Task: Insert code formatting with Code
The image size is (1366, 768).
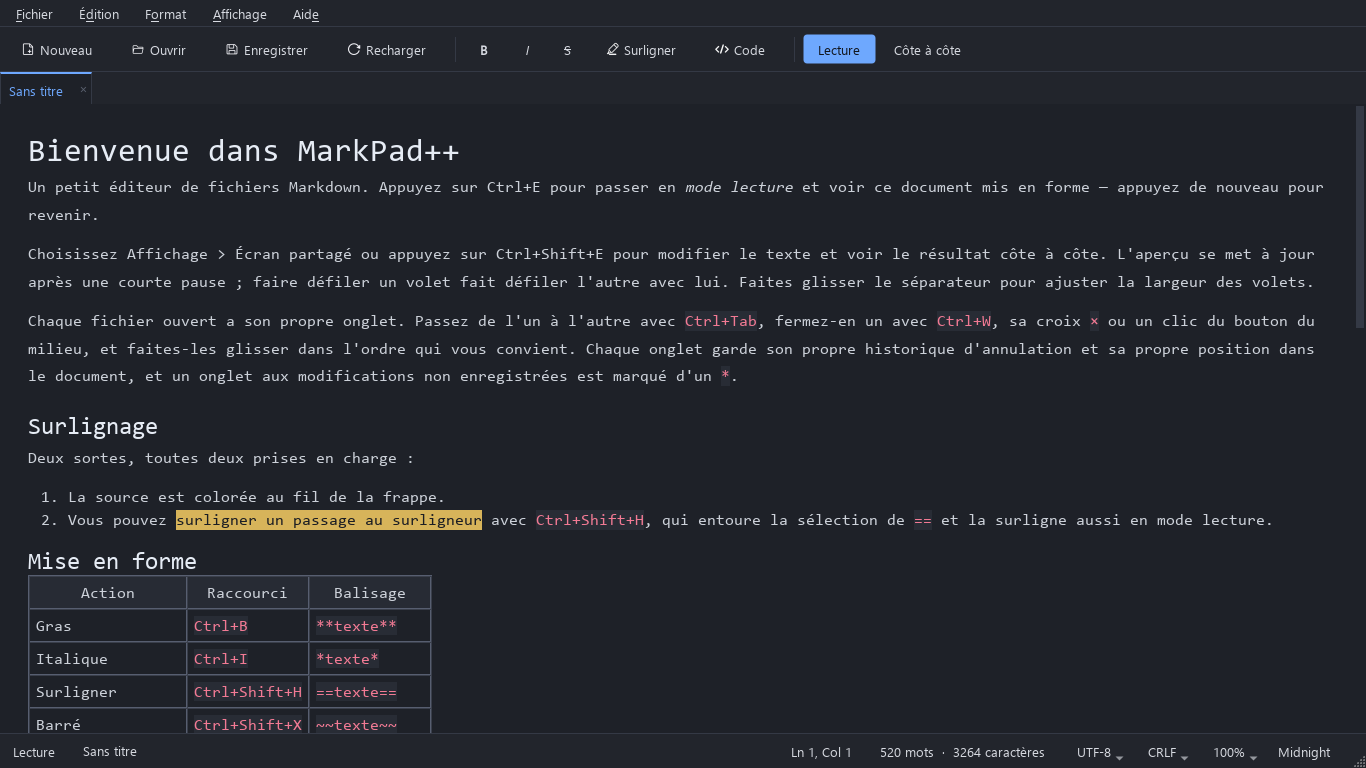Action: click(740, 50)
